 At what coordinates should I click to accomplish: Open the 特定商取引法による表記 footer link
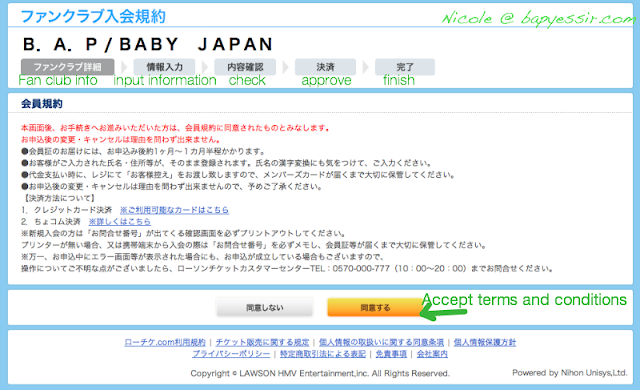323,354
